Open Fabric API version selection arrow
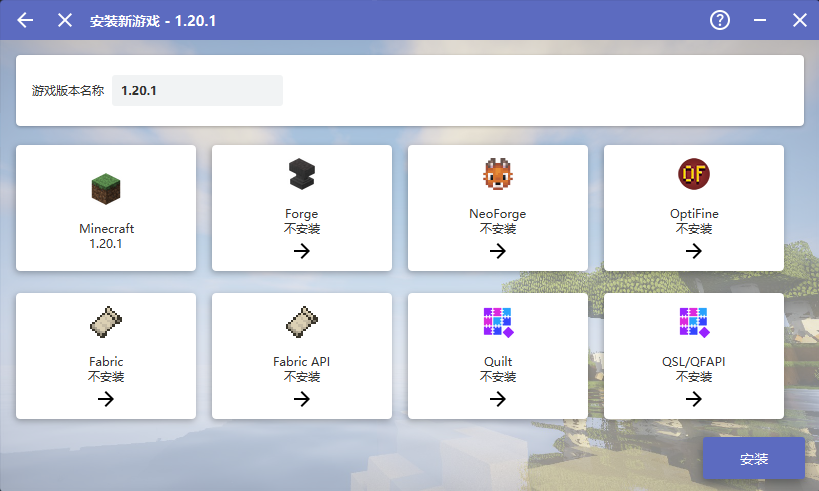 (x=302, y=399)
